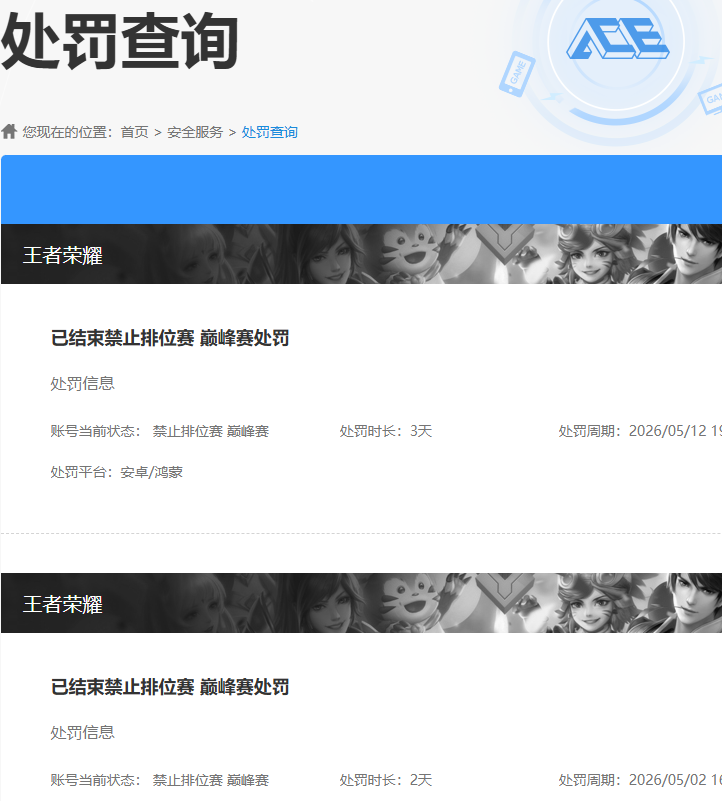Click 处罚信息 in the 2天 punishment record
722x801 pixels.
82,733
